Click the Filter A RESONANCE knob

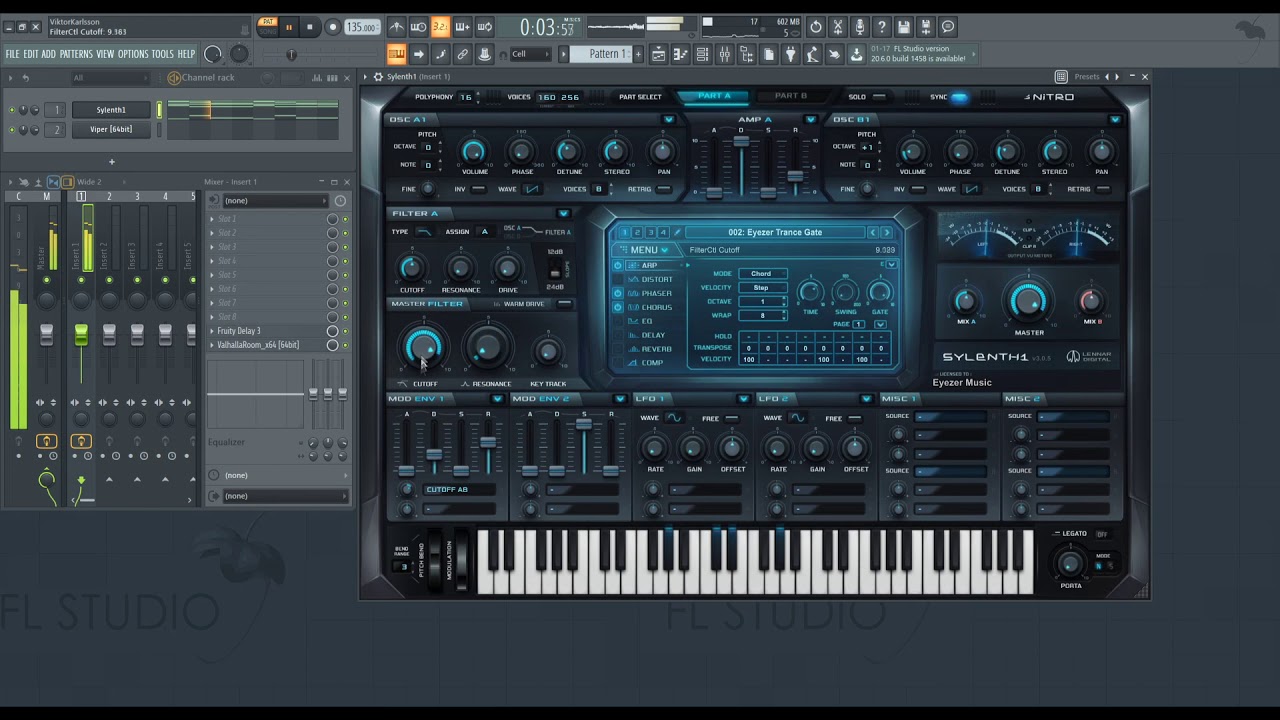[459, 268]
